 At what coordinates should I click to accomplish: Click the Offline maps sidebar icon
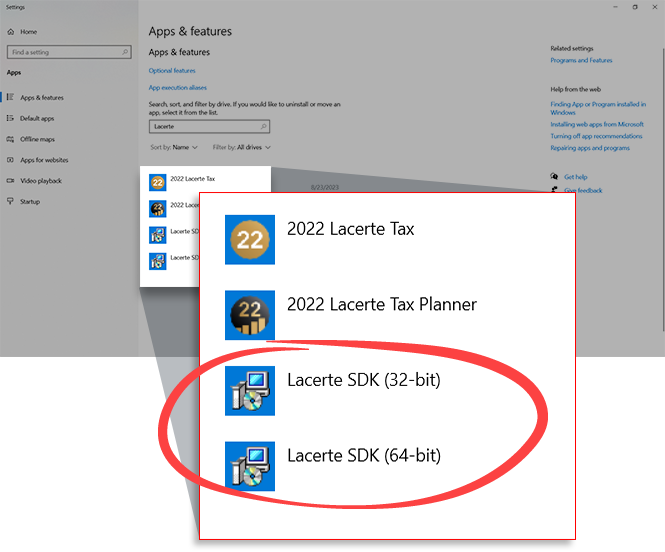(11, 139)
